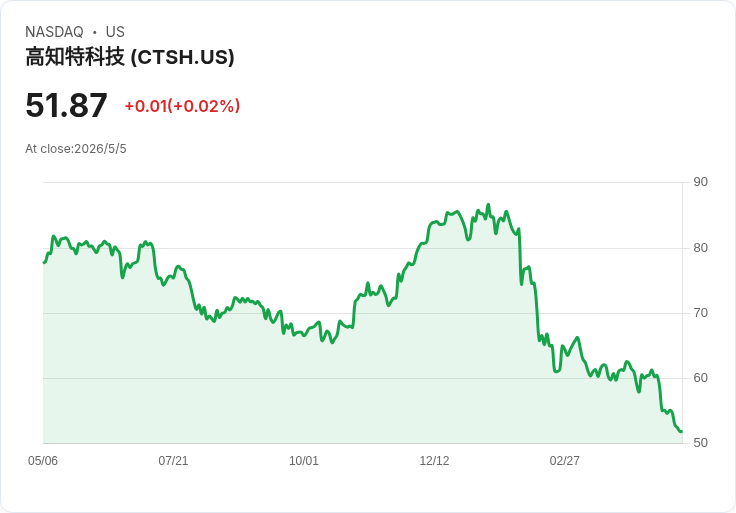Click the NASDAQ exchange label
The height and width of the screenshot is (513, 736).
tap(54, 31)
